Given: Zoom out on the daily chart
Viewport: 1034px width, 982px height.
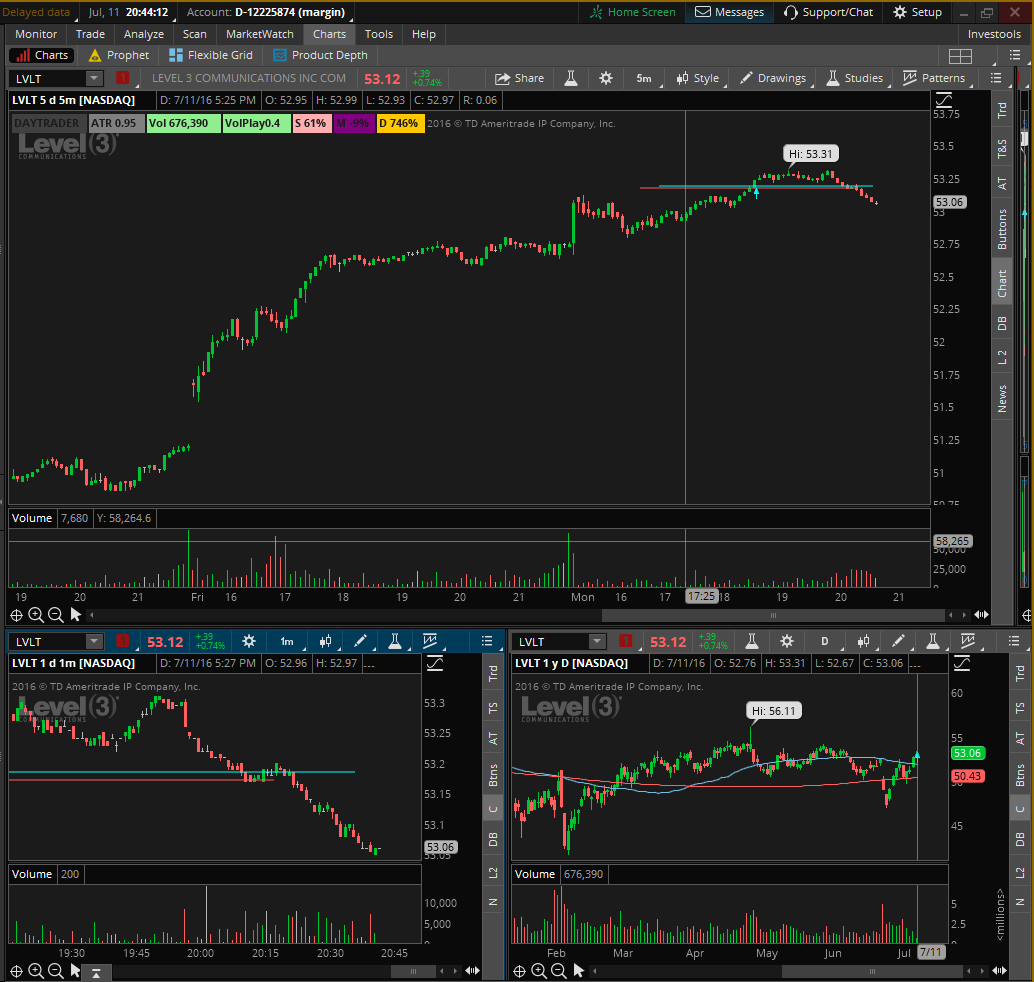Looking at the screenshot, I should click(x=559, y=971).
